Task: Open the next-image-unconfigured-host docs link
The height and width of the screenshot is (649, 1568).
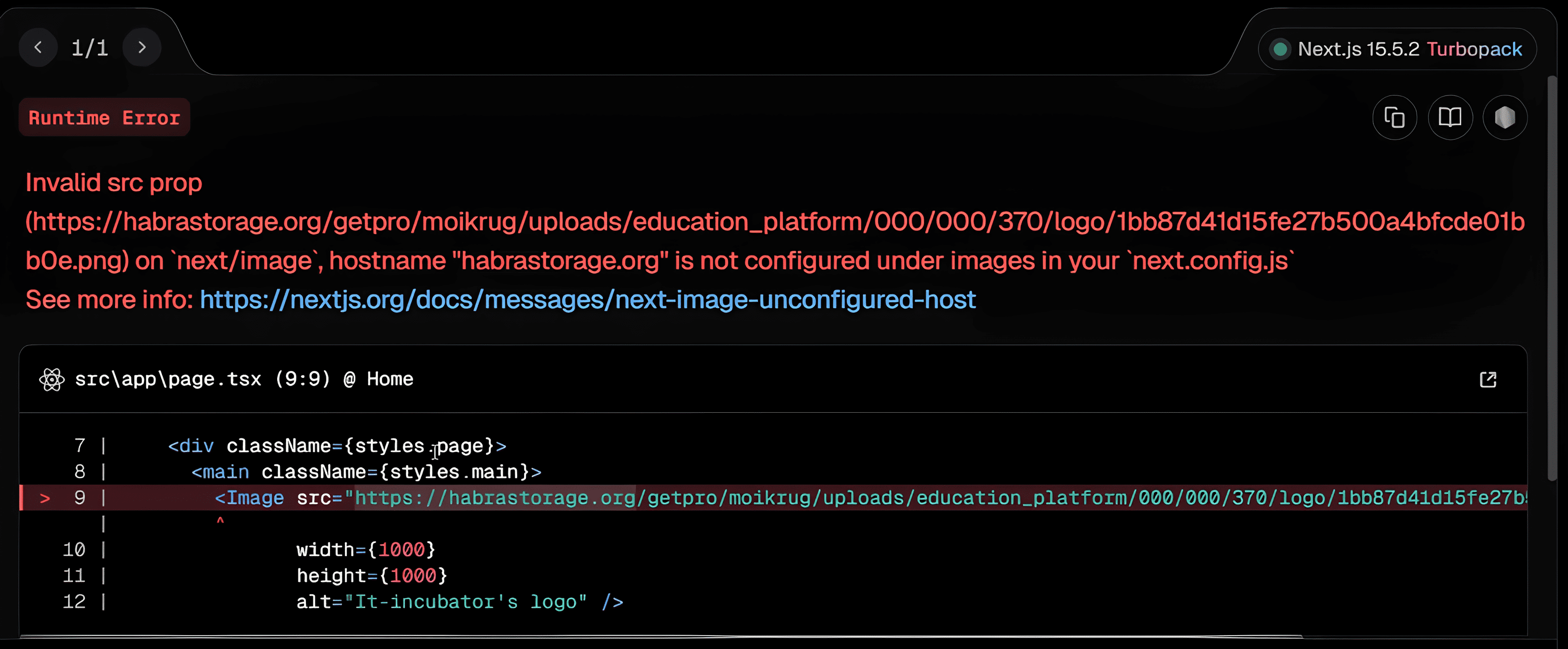Action: (587, 299)
